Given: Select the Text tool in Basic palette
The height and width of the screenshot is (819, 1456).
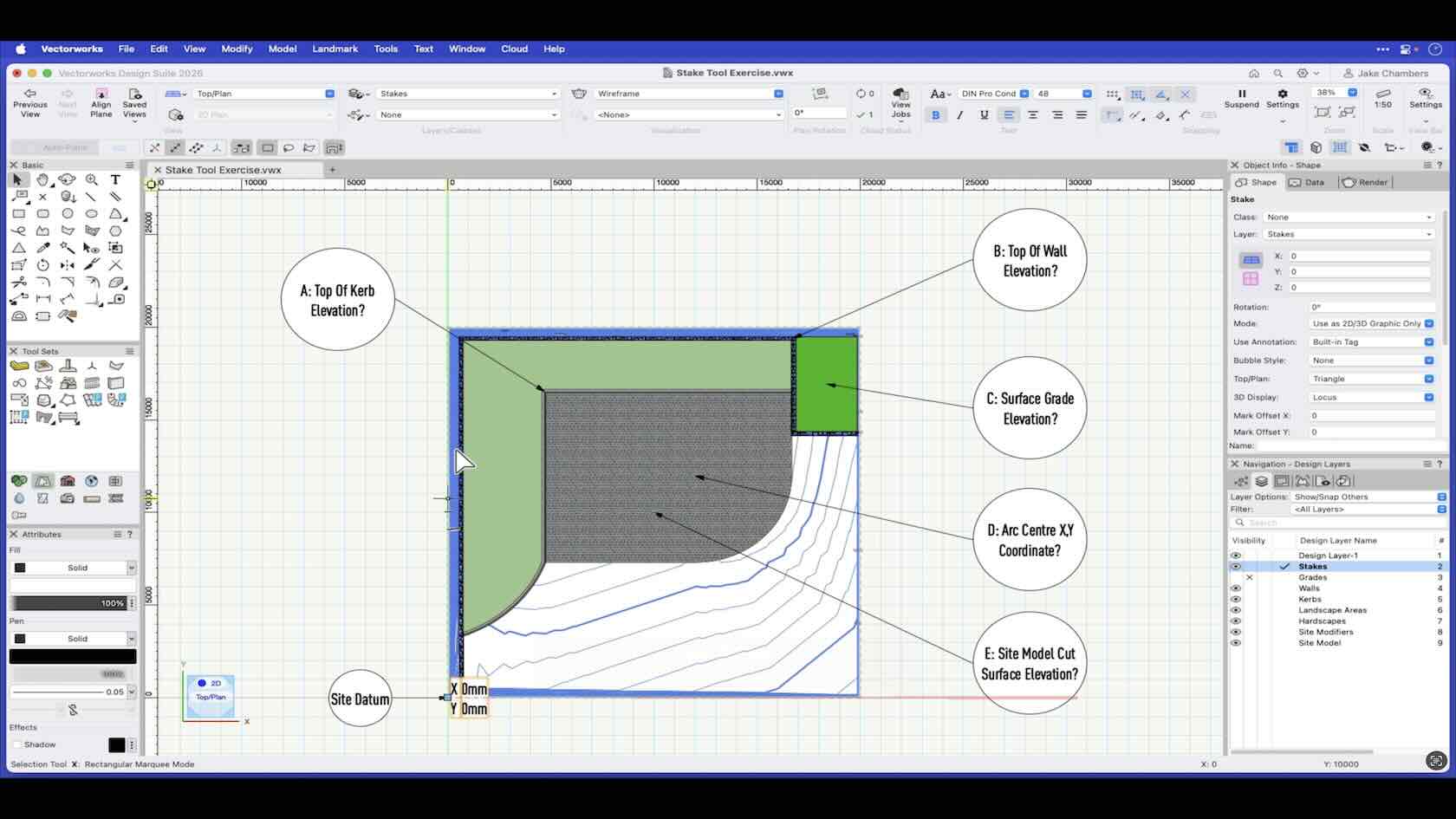Looking at the screenshot, I should (x=115, y=179).
